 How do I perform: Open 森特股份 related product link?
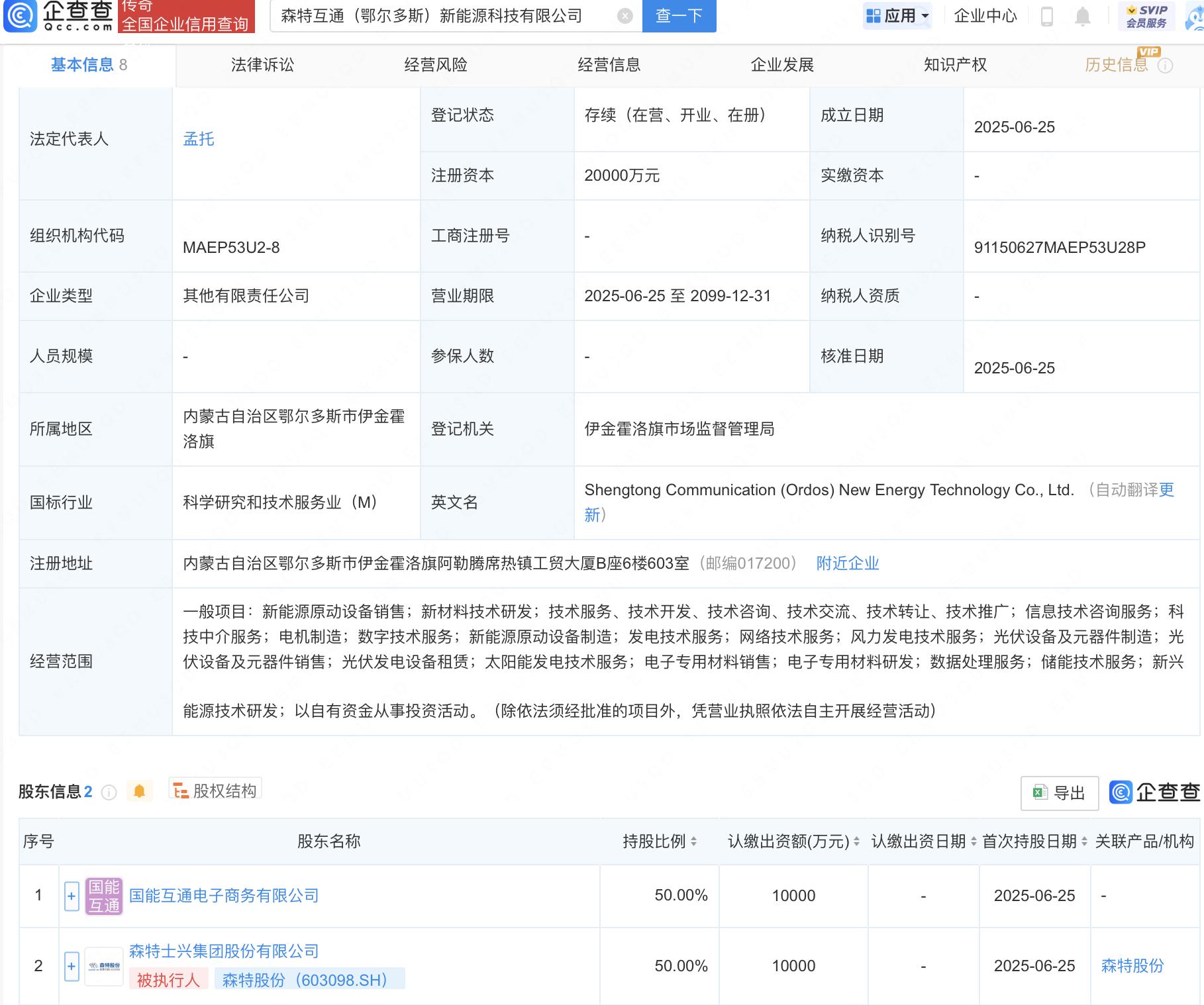pyautogui.click(x=1132, y=966)
